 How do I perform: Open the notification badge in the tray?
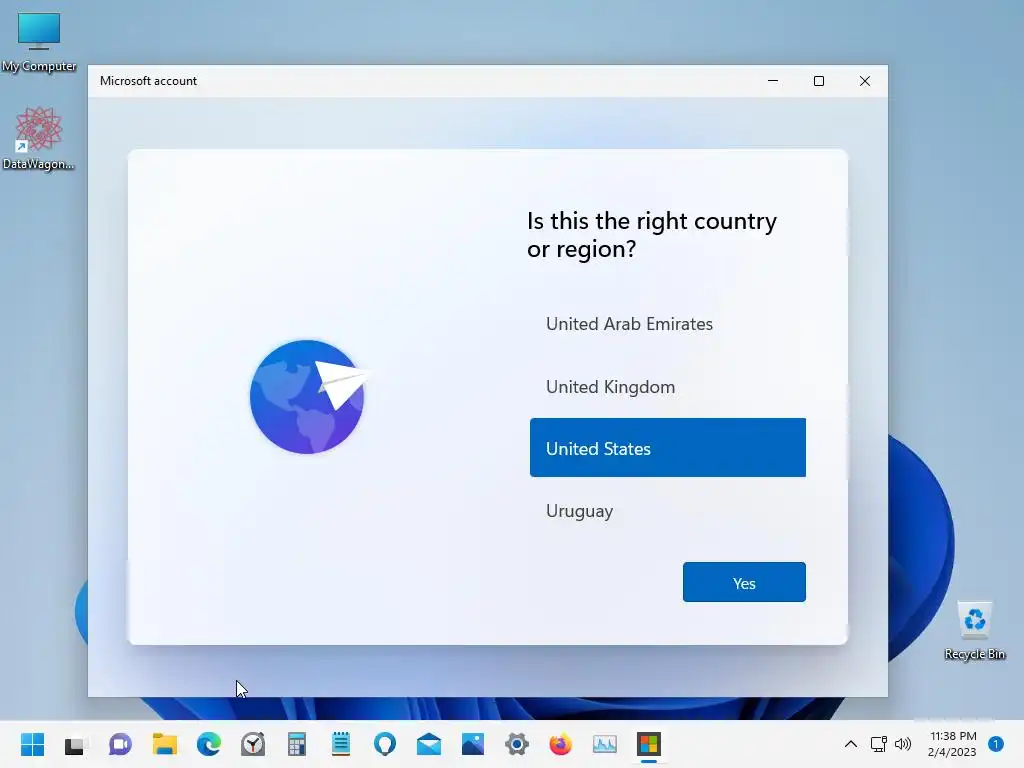pyautogui.click(x=996, y=744)
